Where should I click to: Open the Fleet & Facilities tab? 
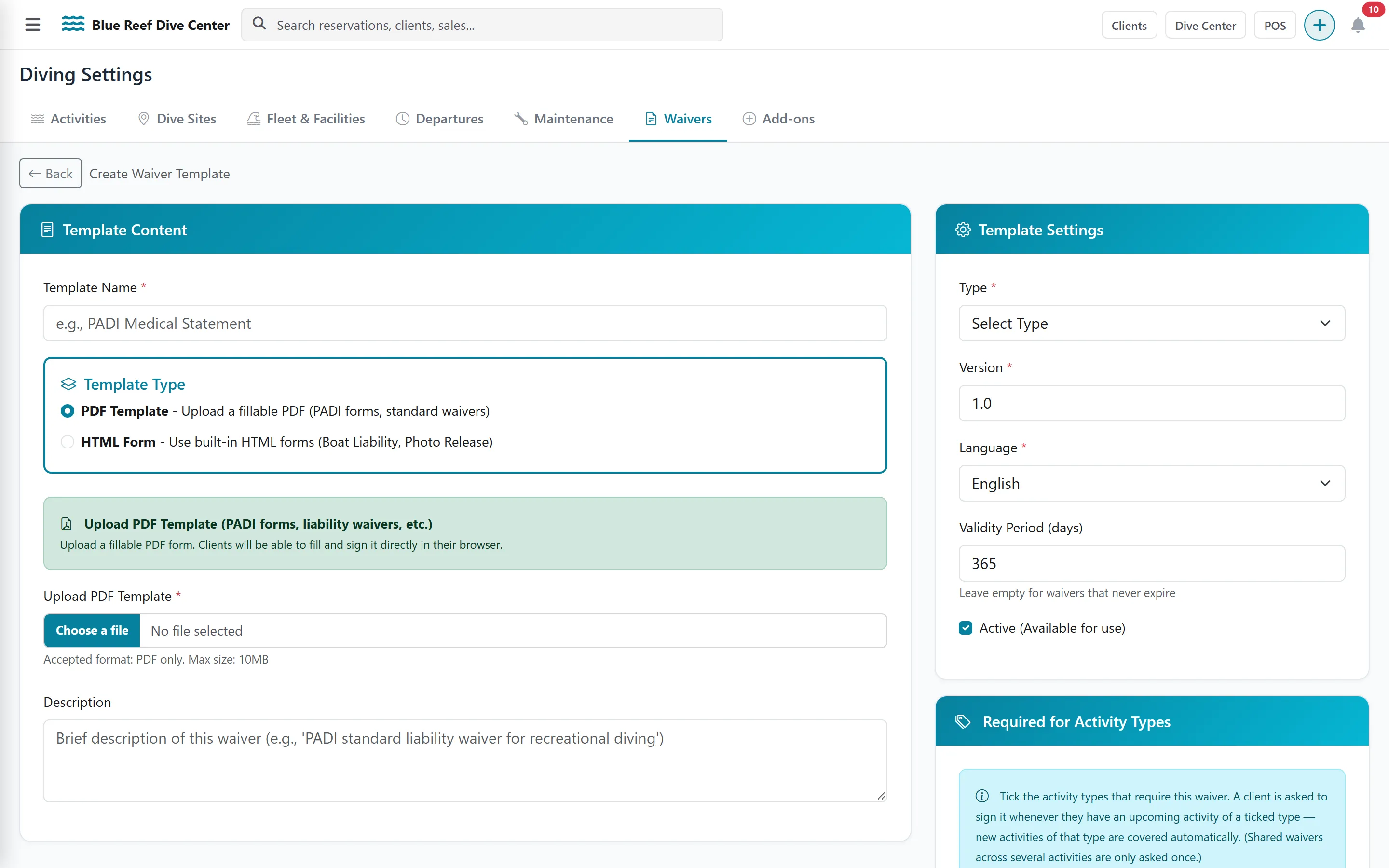pyautogui.click(x=306, y=119)
